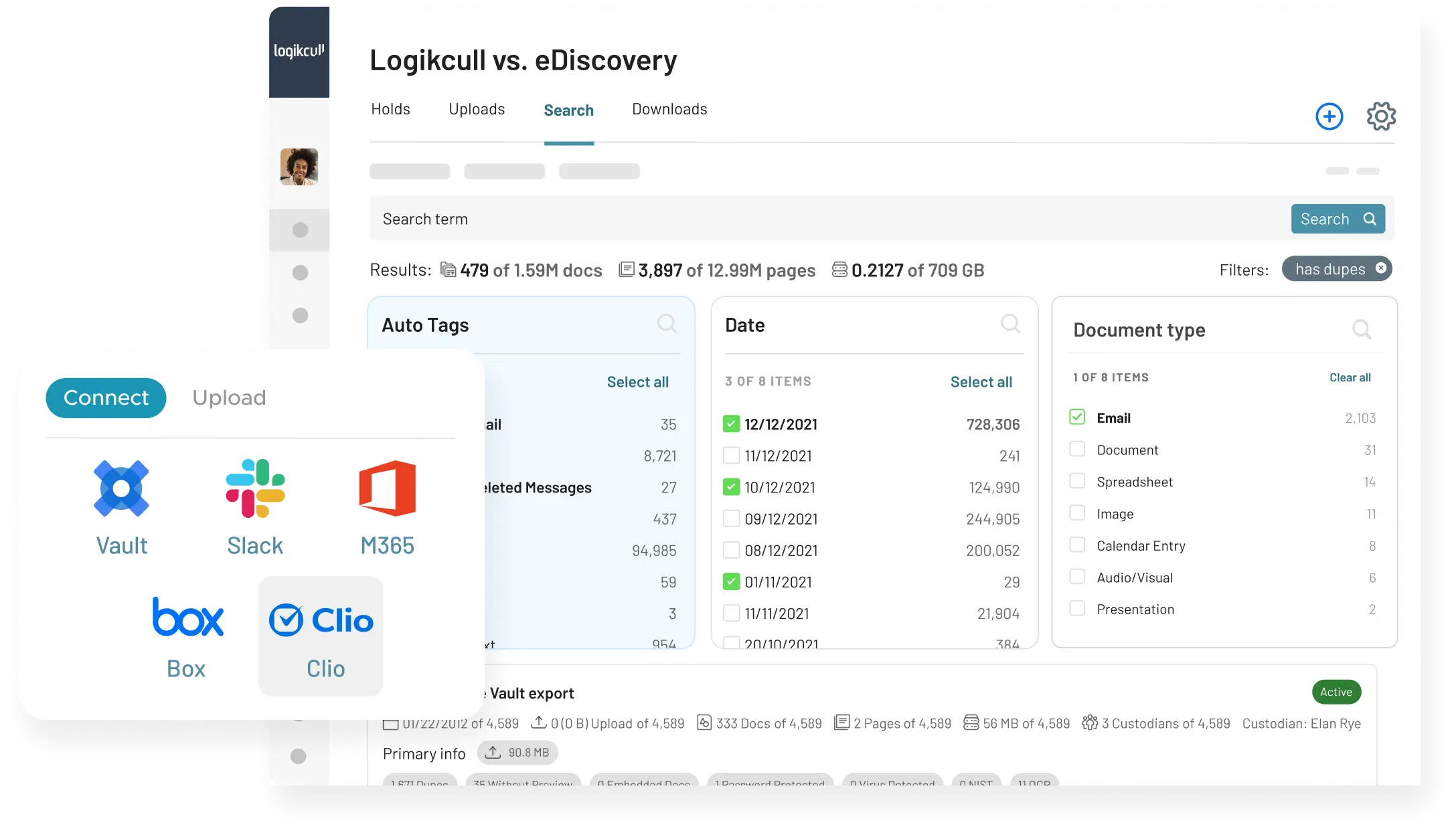Remove the has dupes filter chip

(x=1380, y=268)
